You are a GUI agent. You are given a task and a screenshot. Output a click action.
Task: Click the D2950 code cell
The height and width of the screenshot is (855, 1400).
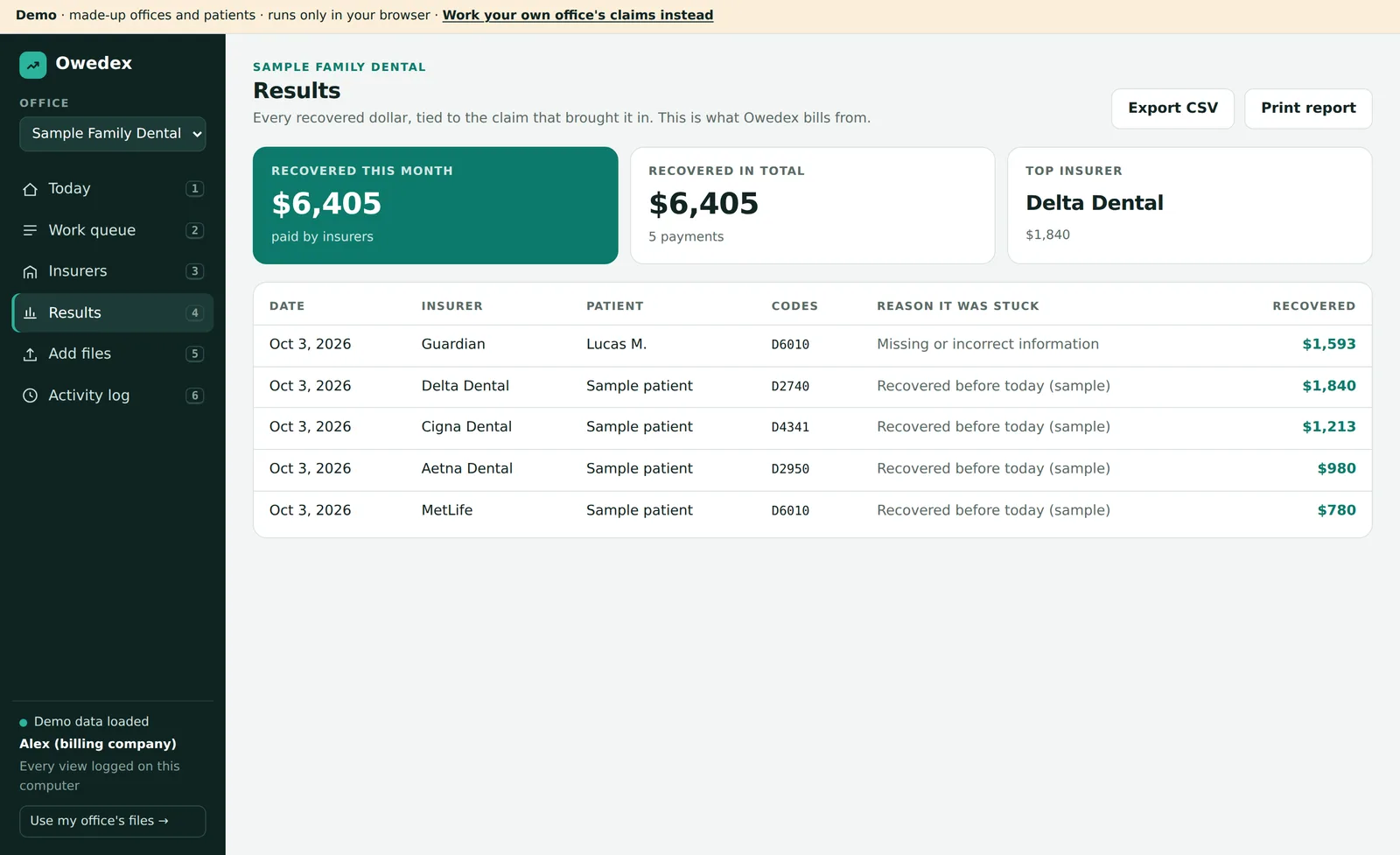(790, 469)
